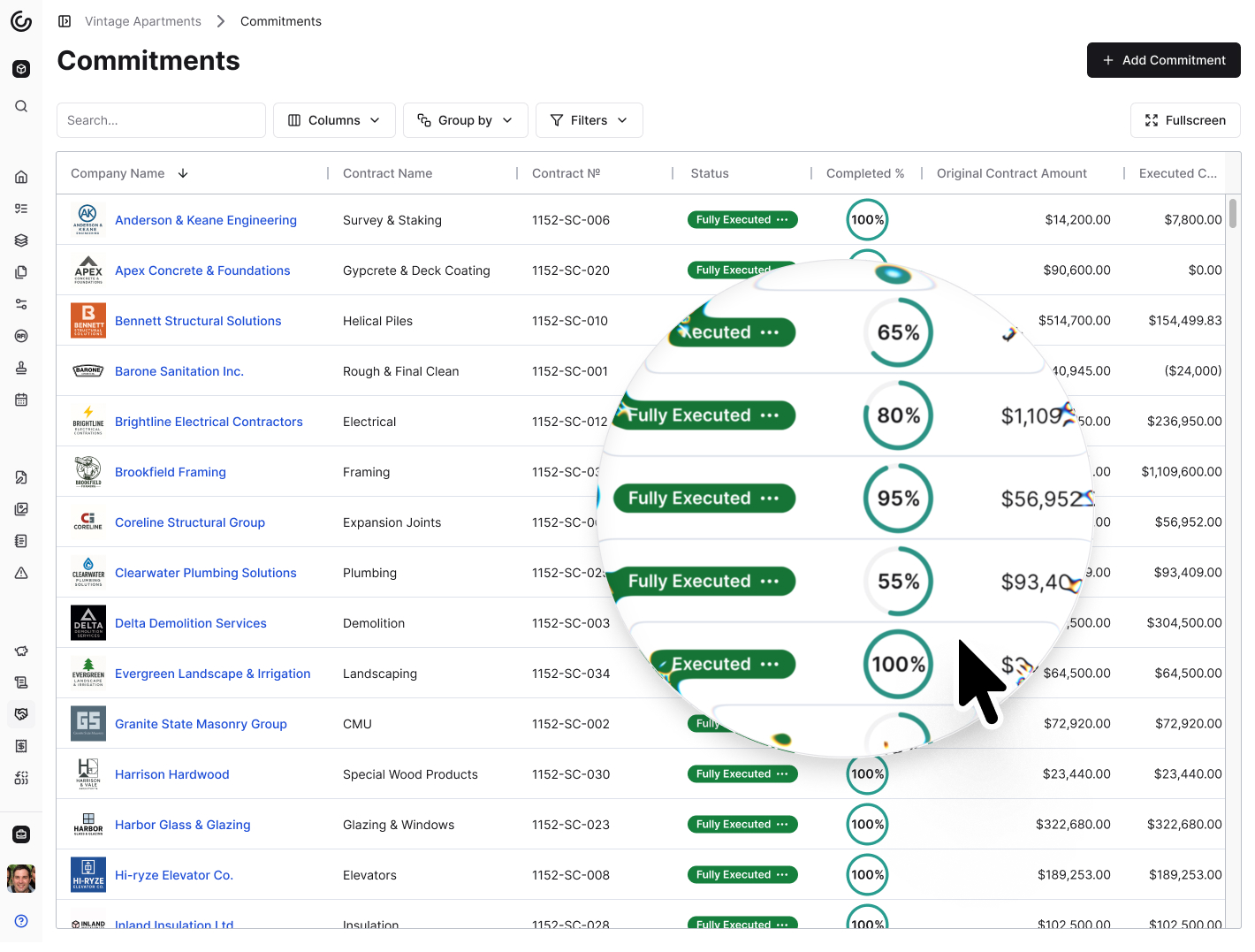
Task: Click the sidebar search magnifier icon
Action: click(x=21, y=105)
